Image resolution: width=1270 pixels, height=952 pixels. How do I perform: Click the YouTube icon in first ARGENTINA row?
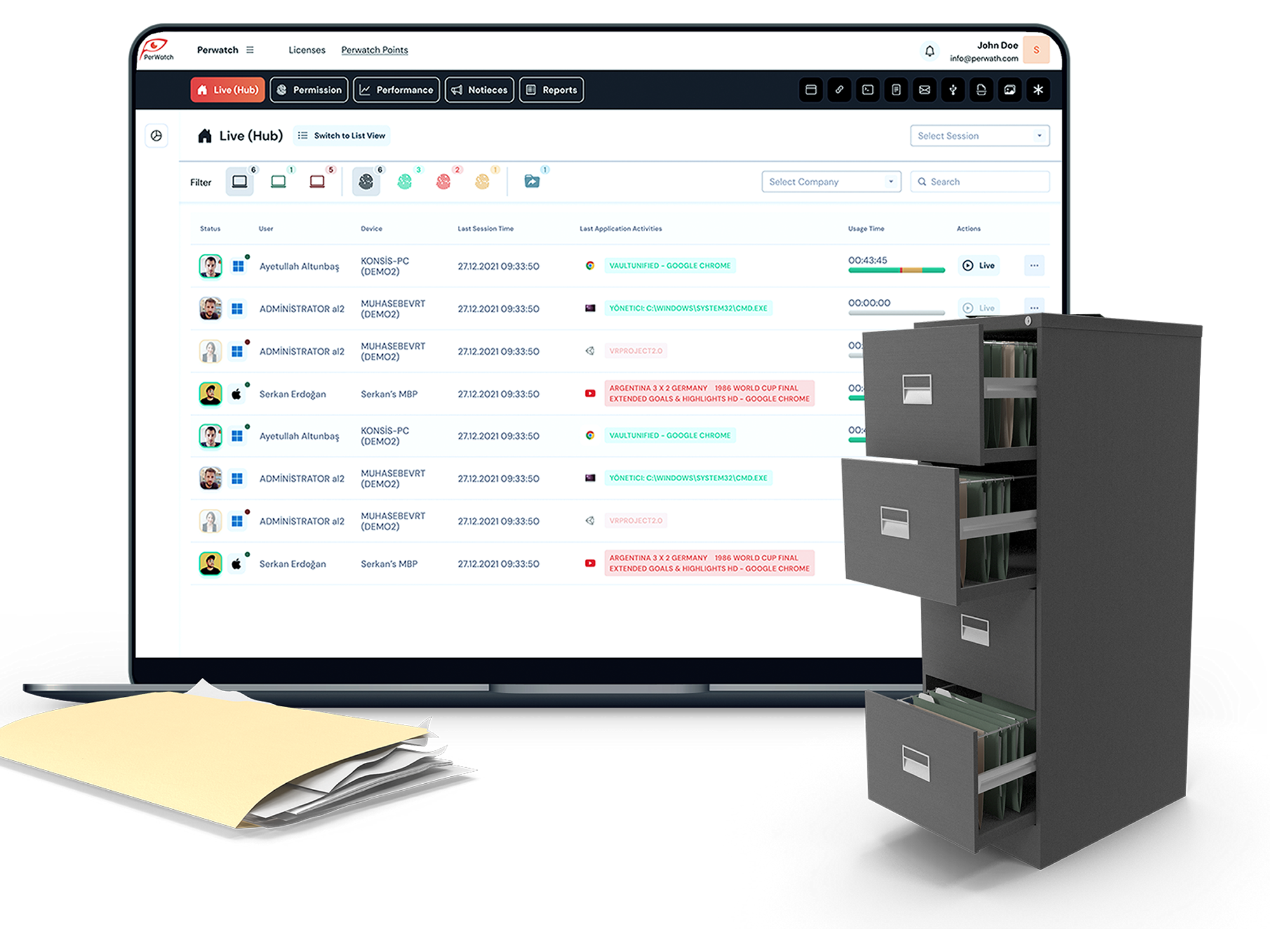tap(590, 393)
